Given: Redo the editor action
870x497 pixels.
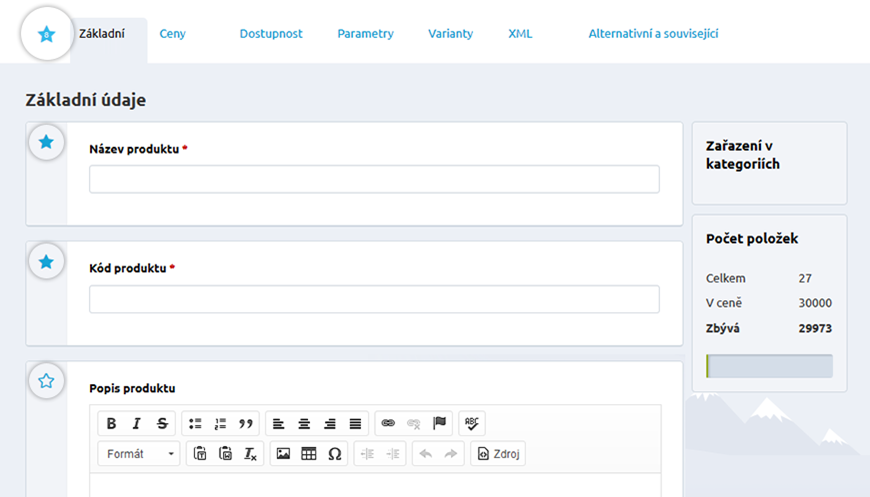Looking at the screenshot, I should (x=451, y=454).
